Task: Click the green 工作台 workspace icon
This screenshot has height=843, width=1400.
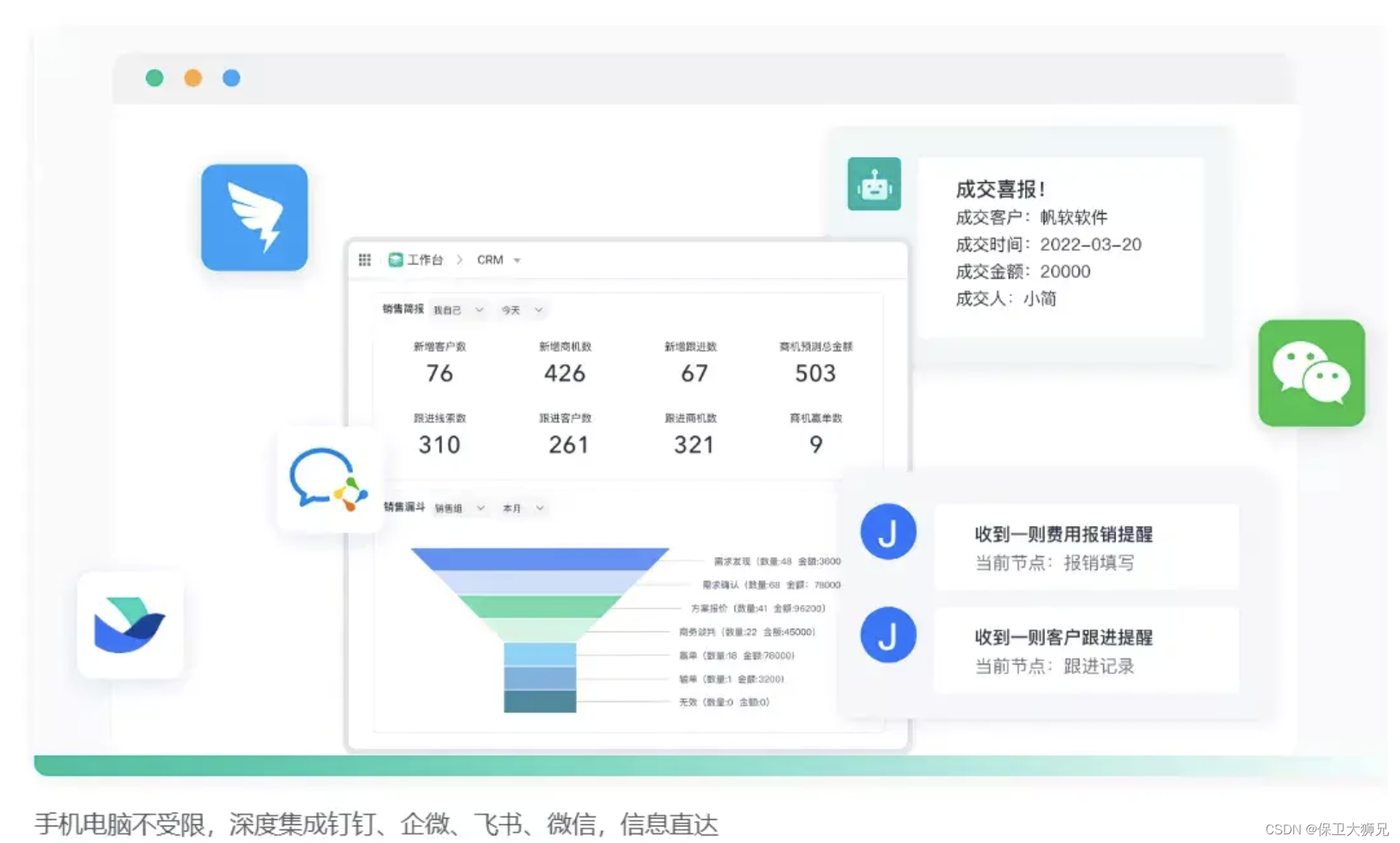Action: [395, 259]
